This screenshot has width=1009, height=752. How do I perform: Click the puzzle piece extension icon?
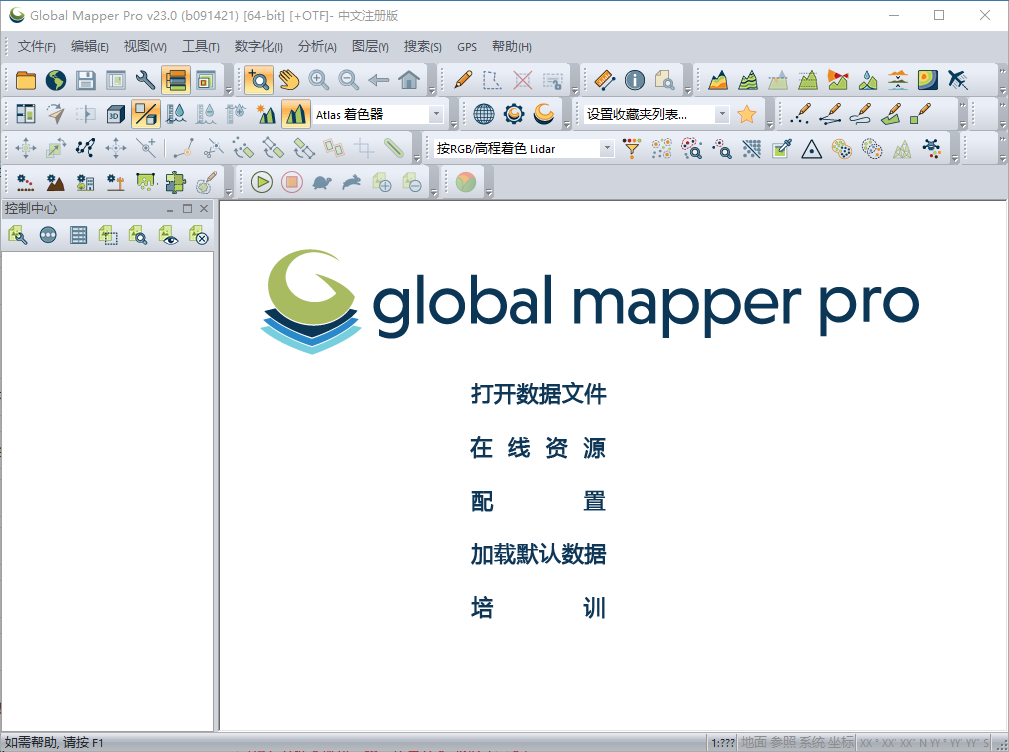pyautogui.click(x=175, y=183)
